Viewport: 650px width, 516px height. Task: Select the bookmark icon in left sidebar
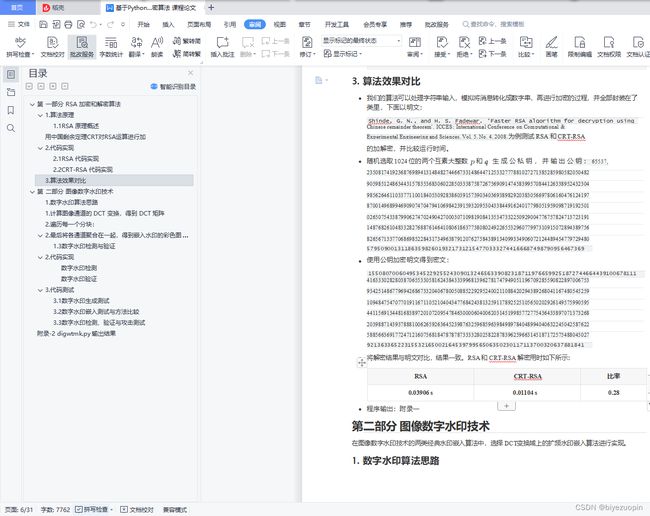point(11,110)
